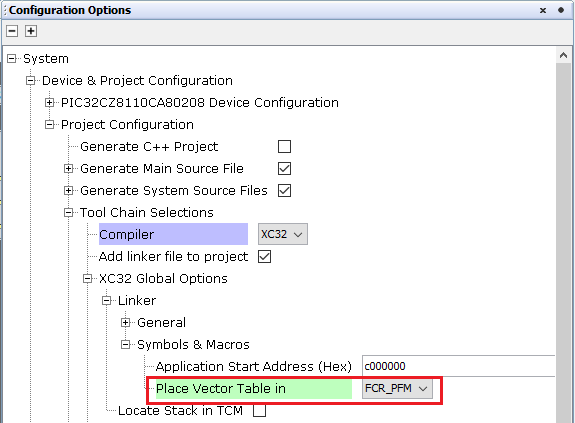Image resolution: width=575 pixels, height=423 pixels.
Task: Select the Tool Chain Selections label
Action: 147,213
